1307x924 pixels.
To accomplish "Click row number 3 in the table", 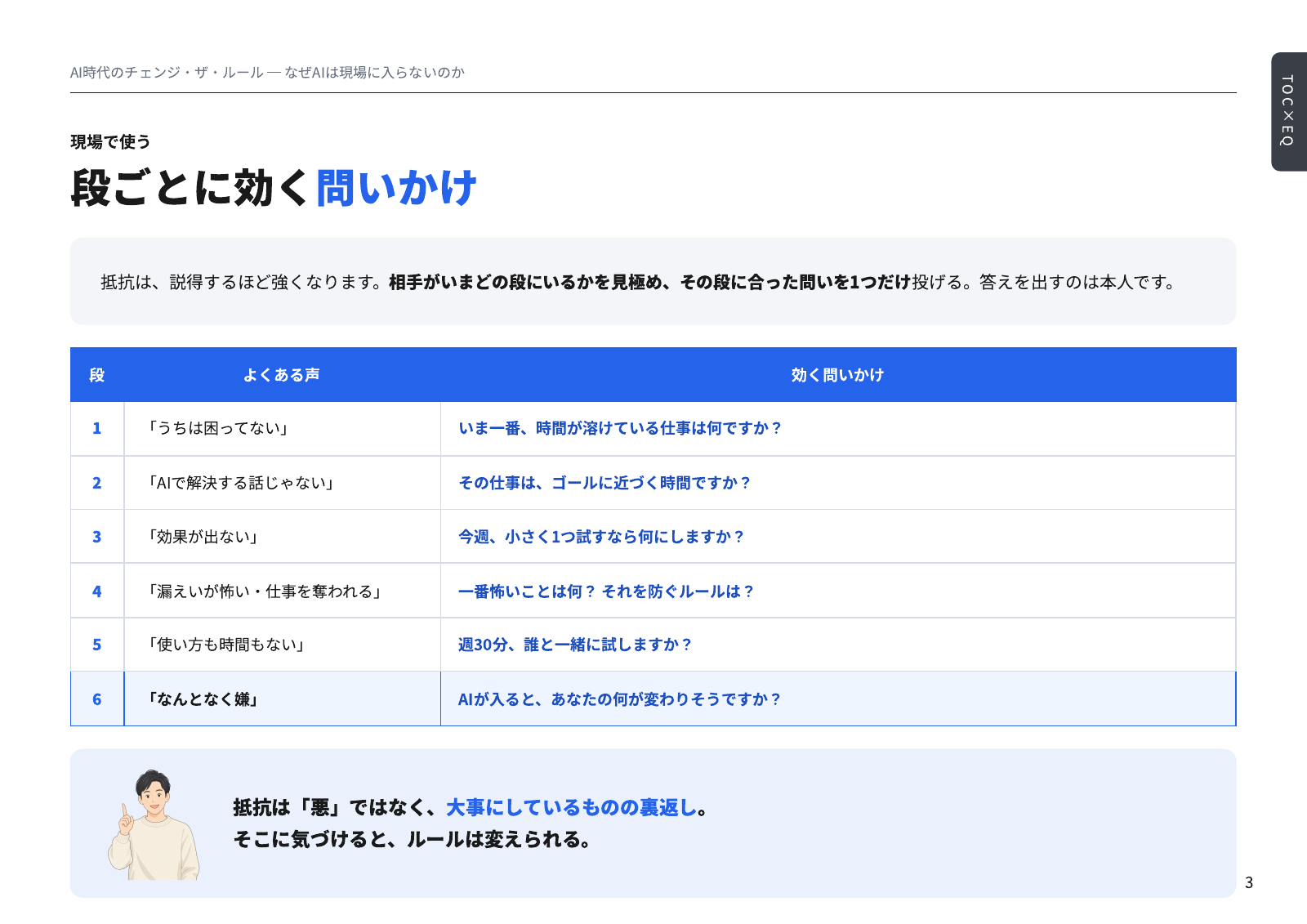I will click(x=96, y=537).
